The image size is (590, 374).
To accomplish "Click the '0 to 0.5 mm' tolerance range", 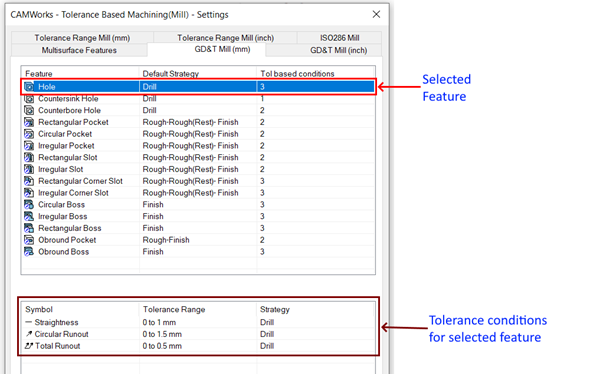I will click(162, 345).
